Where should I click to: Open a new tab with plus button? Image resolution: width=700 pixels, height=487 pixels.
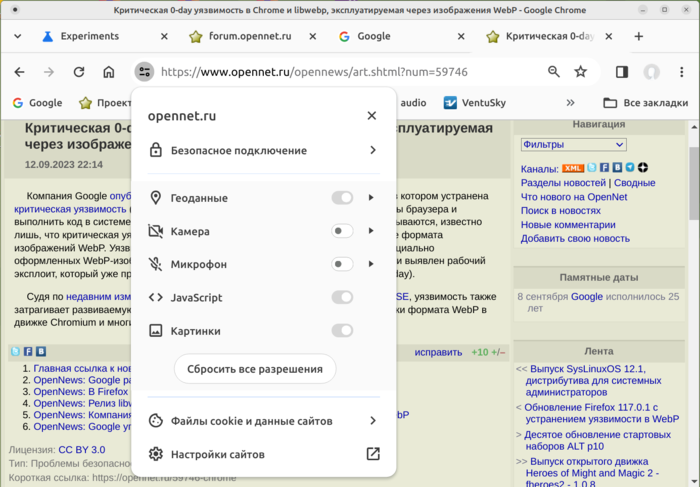point(638,36)
